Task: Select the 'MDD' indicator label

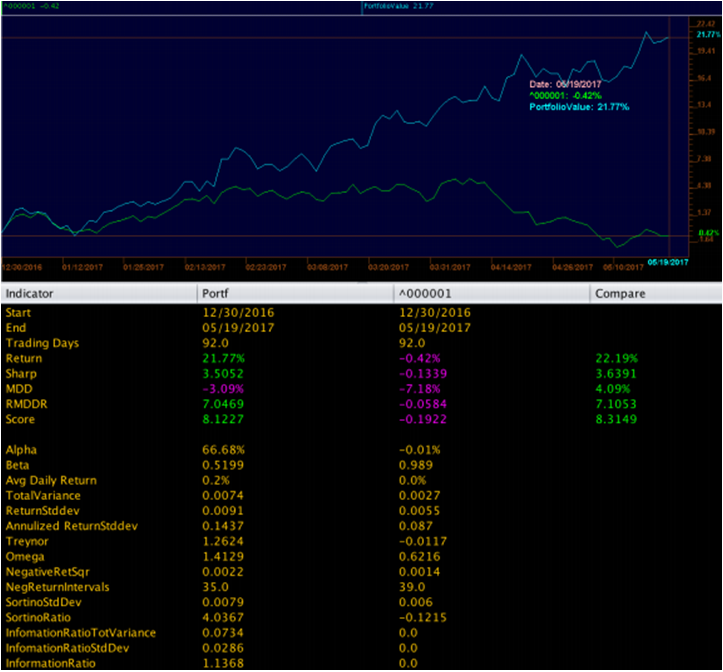Action: pos(19,389)
